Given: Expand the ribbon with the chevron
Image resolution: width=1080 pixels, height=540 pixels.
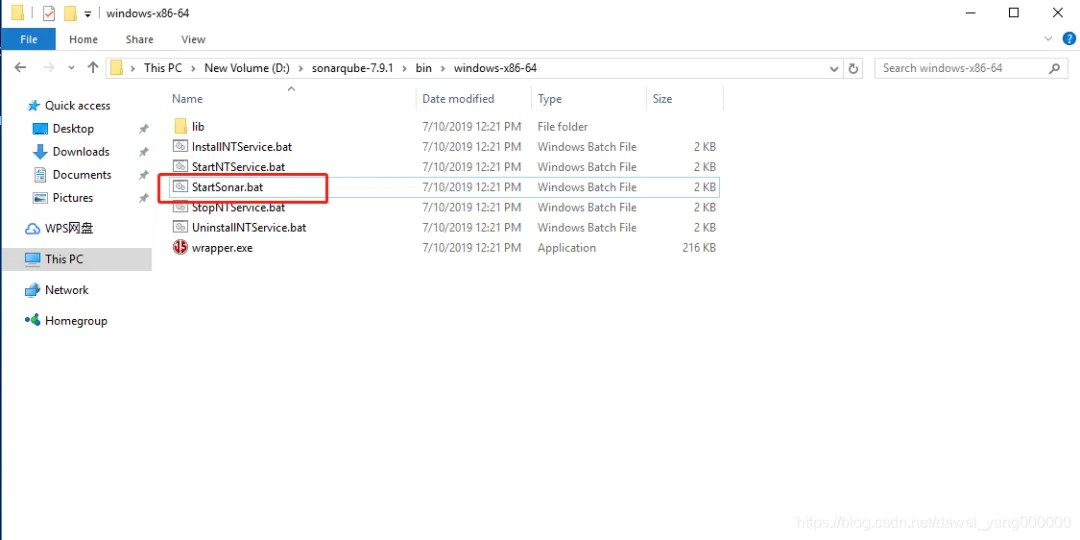Looking at the screenshot, I should (1049, 39).
